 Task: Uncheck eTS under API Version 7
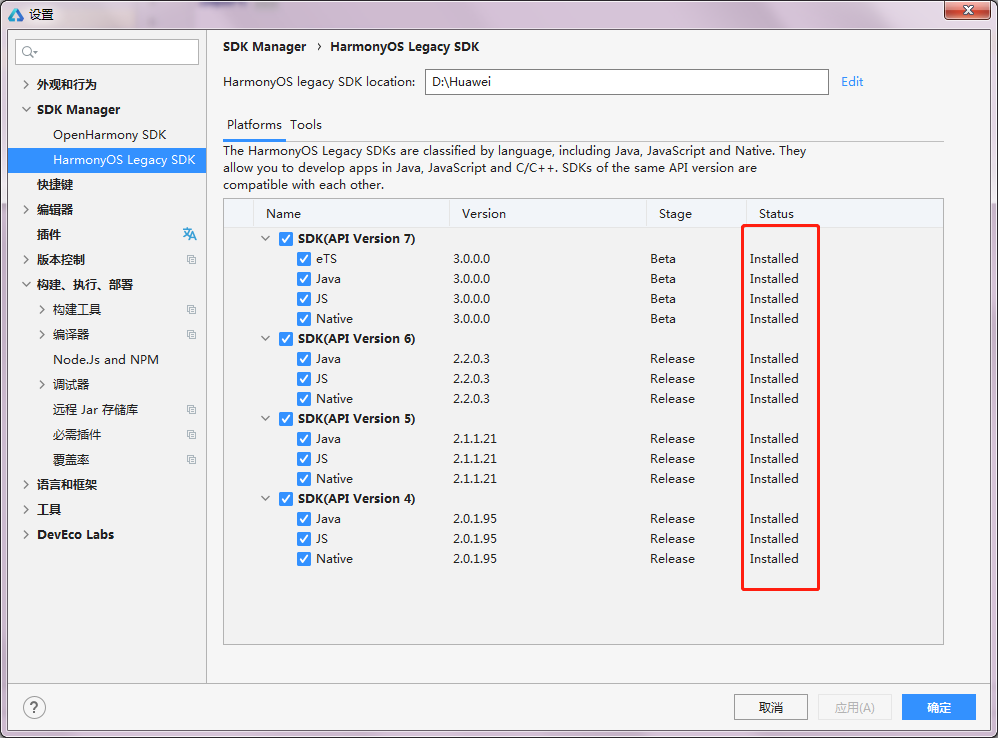pyautogui.click(x=304, y=259)
